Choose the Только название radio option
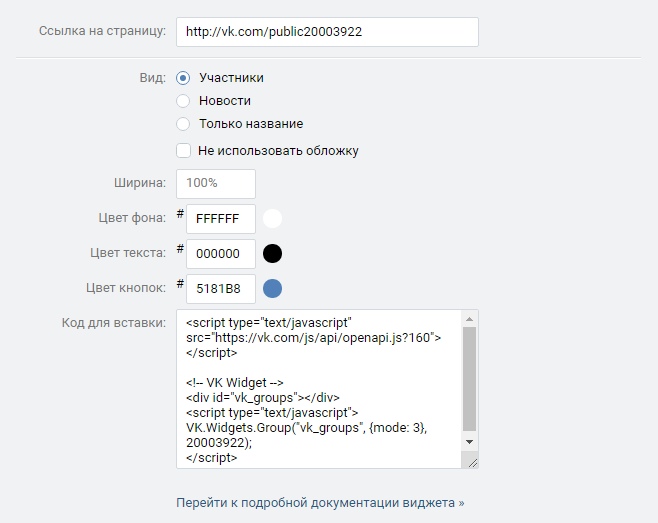 (183, 124)
